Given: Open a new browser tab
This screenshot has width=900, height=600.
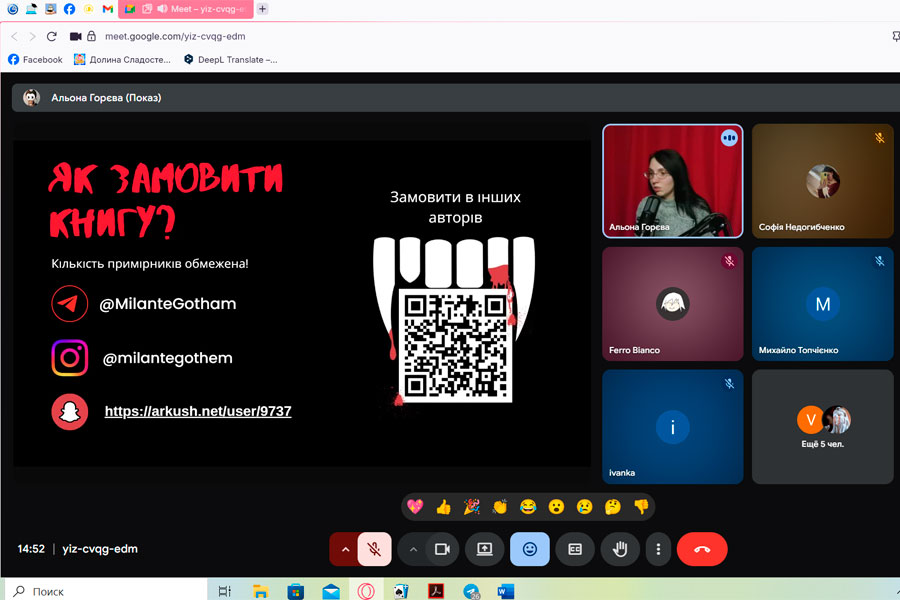Looking at the screenshot, I should pyautogui.click(x=263, y=9).
